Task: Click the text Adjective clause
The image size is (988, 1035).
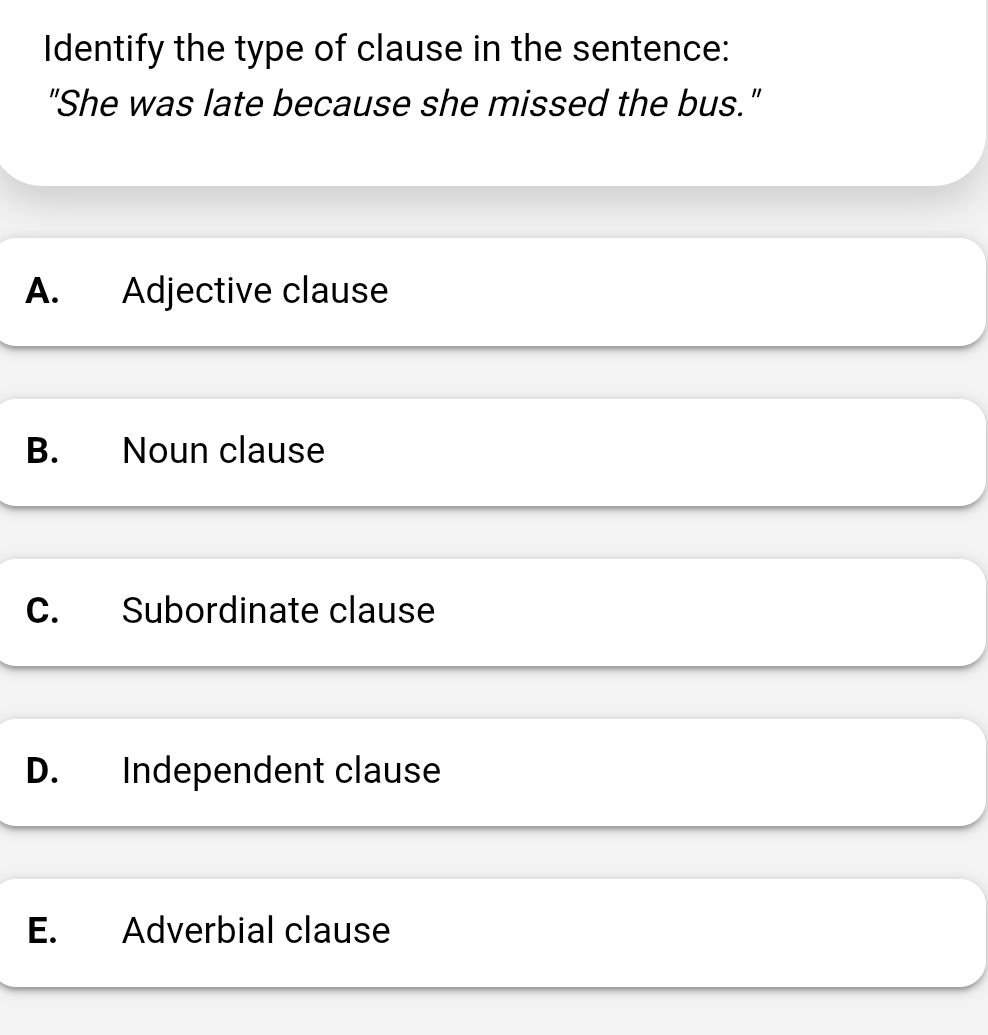Action: (255, 291)
